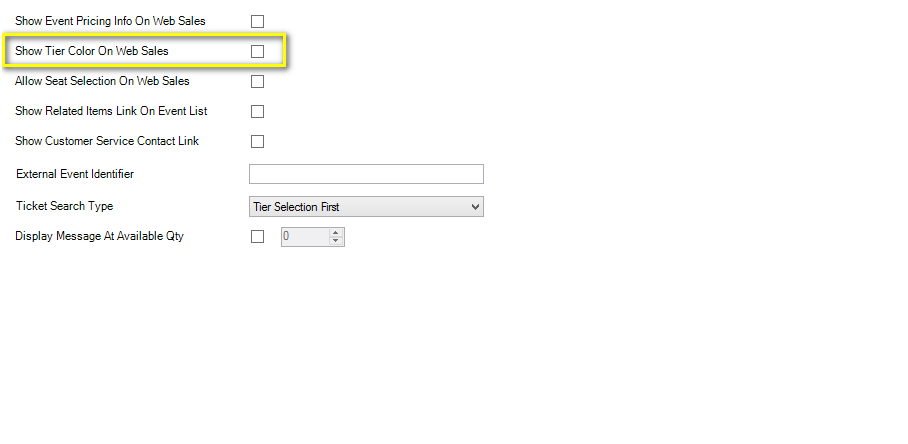Open the Tier Selection First combo box

click(x=366, y=207)
